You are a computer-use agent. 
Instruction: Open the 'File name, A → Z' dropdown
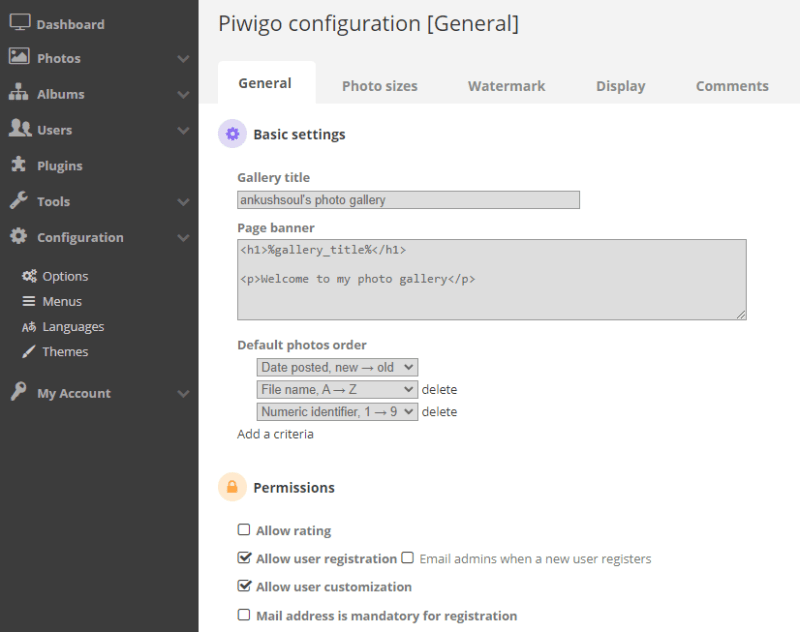[x=337, y=390]
